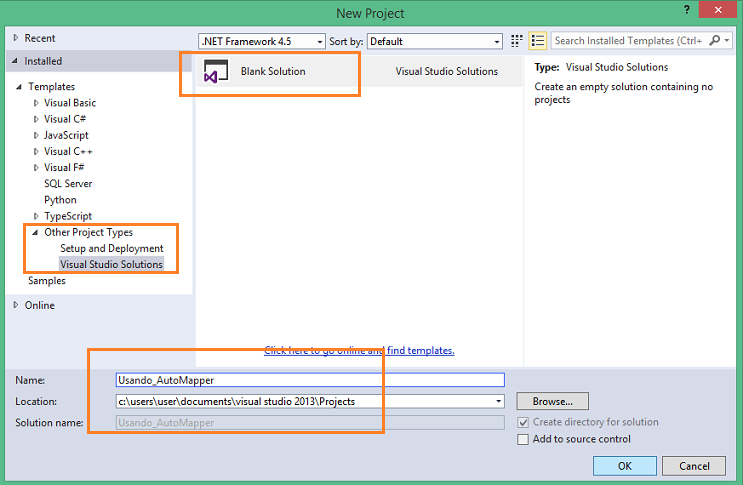Click the OK button
743x485 pixels.
click(x=625, y=466)
